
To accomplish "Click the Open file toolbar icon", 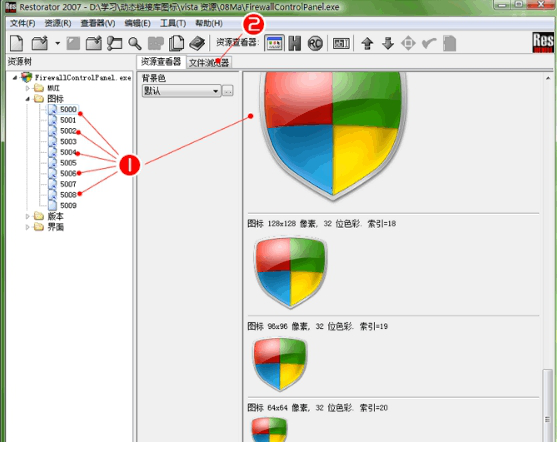I will [40, 43].
